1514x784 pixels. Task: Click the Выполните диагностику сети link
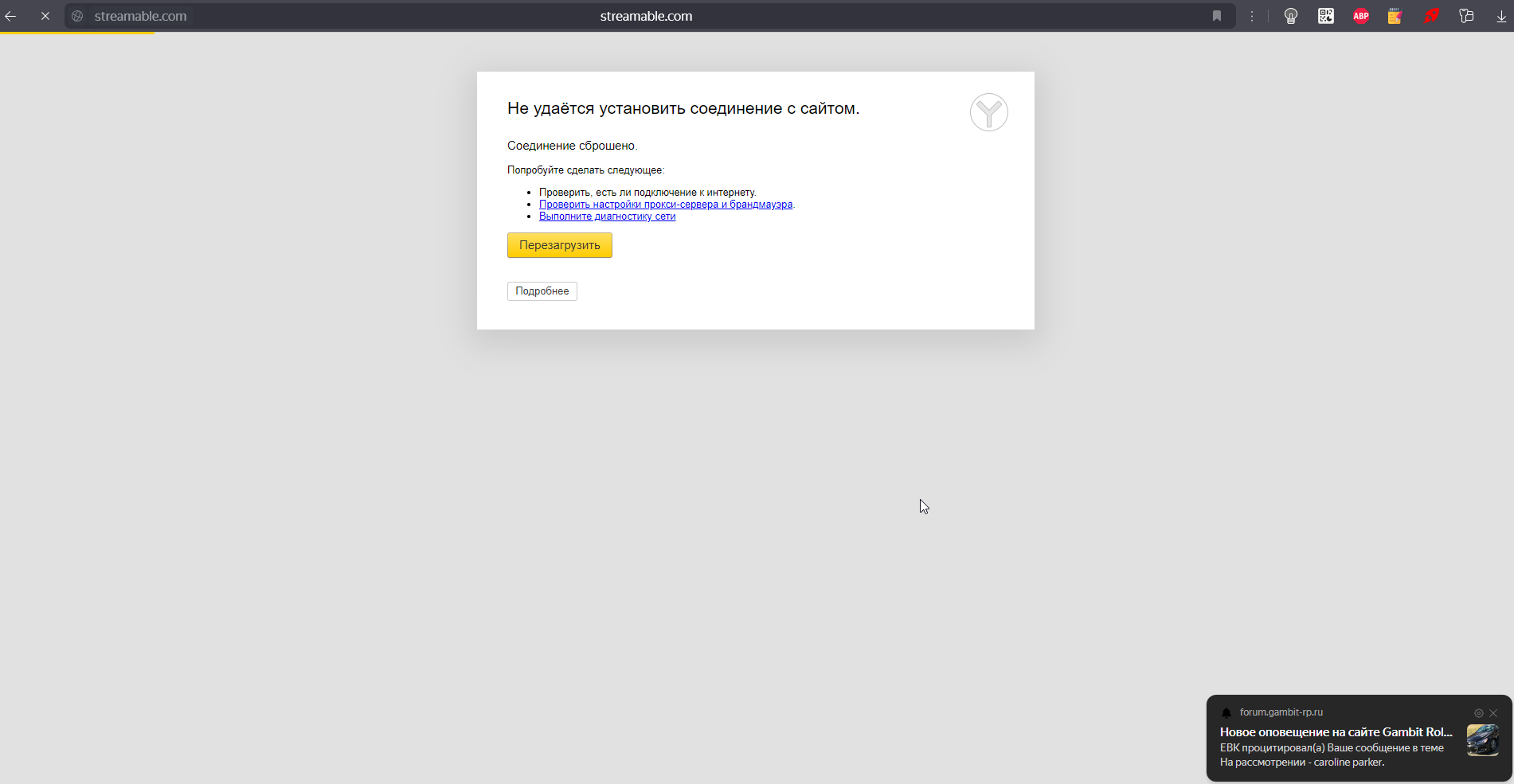pyautogui.click(x=607, y=216)
